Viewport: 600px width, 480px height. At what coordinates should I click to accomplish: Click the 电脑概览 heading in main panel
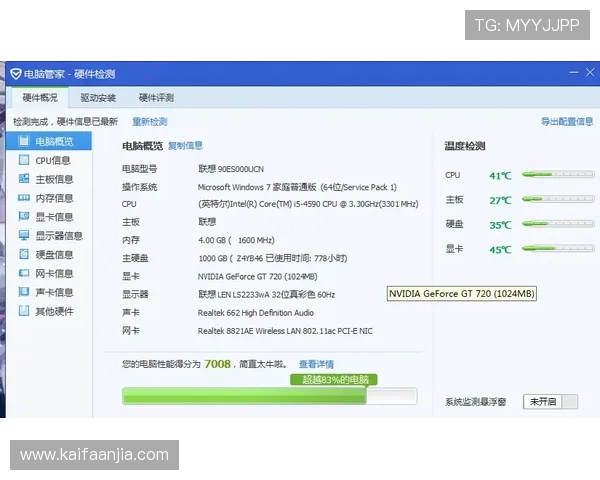142,146
